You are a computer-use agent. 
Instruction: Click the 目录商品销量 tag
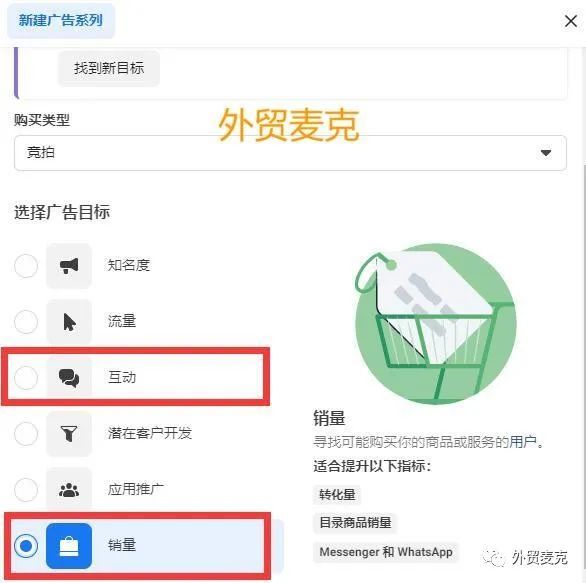point(355,522)
